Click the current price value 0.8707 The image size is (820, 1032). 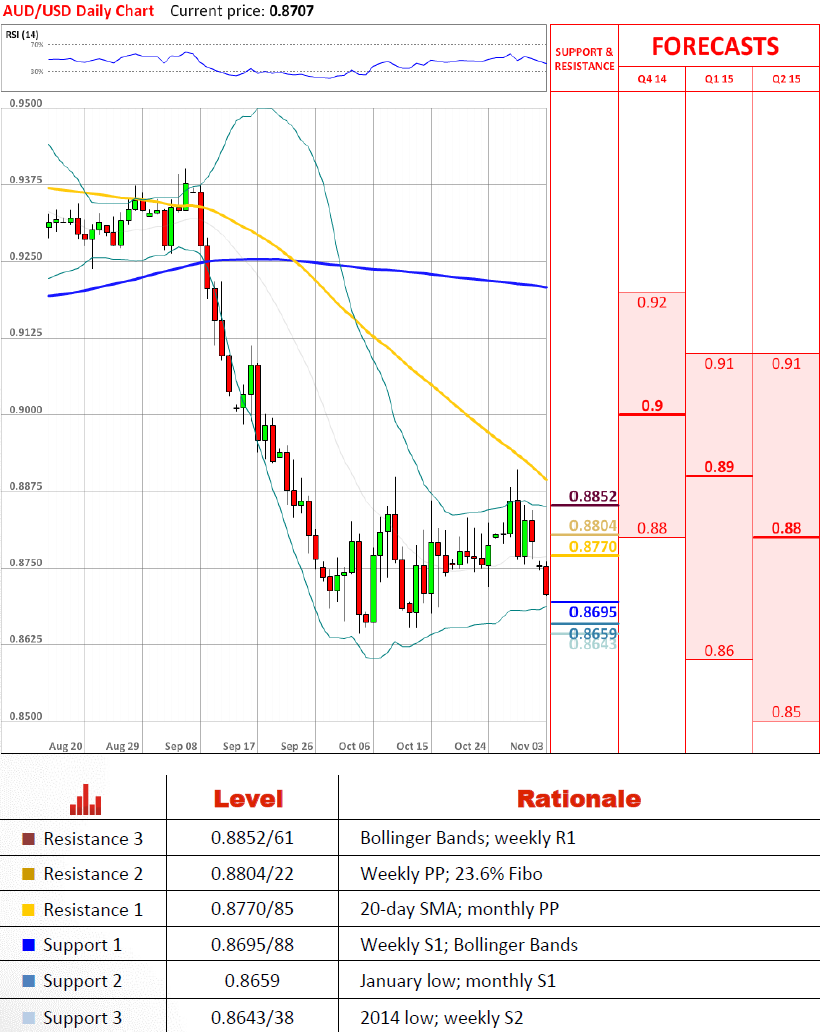pyautogui.click(x=292, y=11)
